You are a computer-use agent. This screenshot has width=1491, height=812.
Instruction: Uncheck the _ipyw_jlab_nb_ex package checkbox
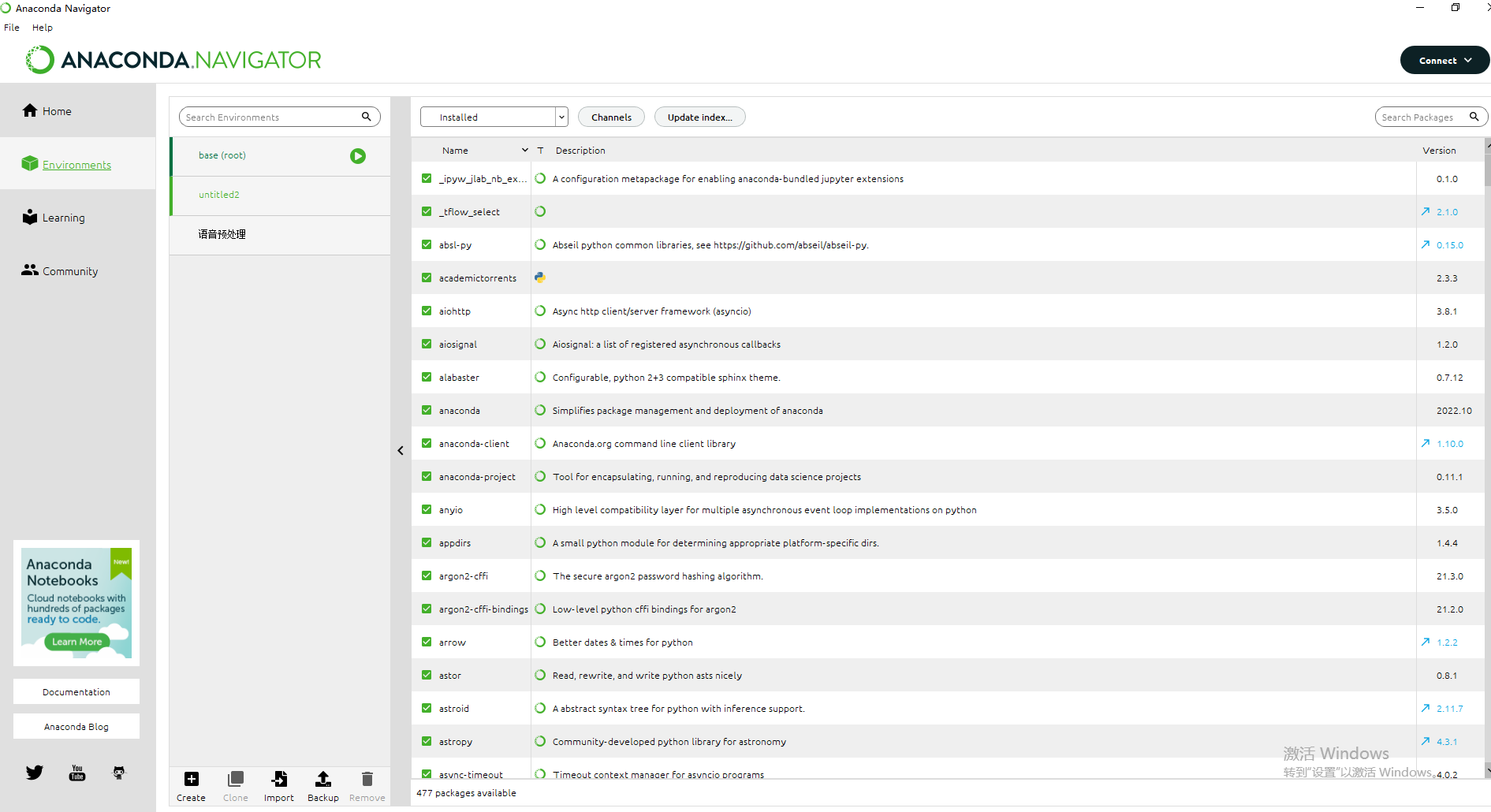(x=427, y=178)
